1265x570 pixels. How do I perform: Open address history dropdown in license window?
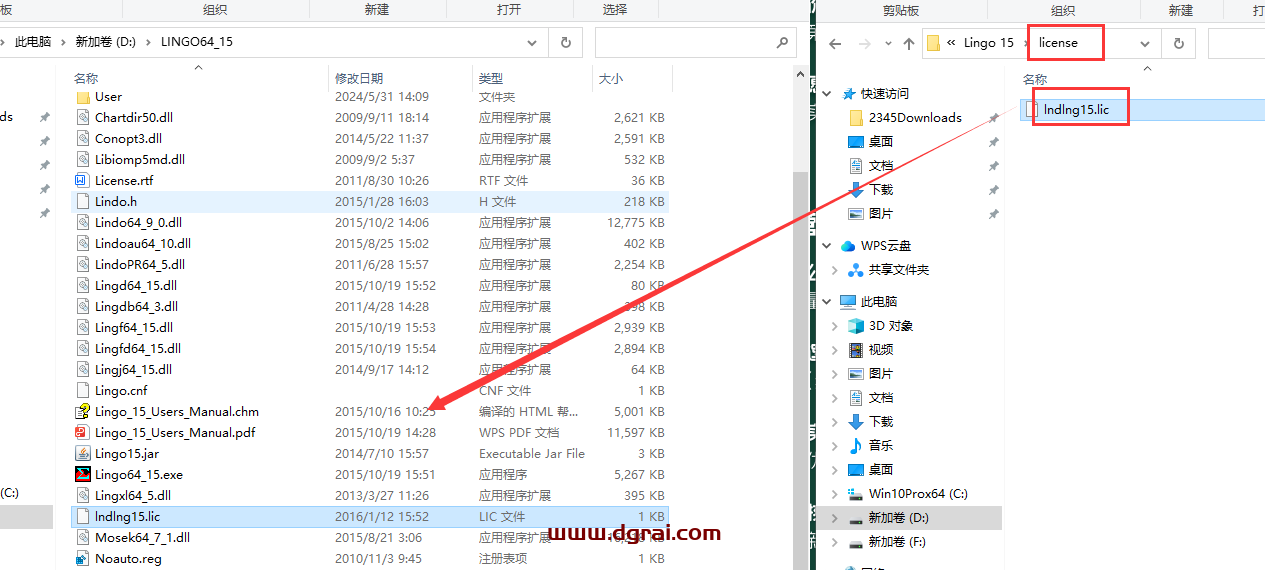pyautogui.click(x=1145, y=43)
